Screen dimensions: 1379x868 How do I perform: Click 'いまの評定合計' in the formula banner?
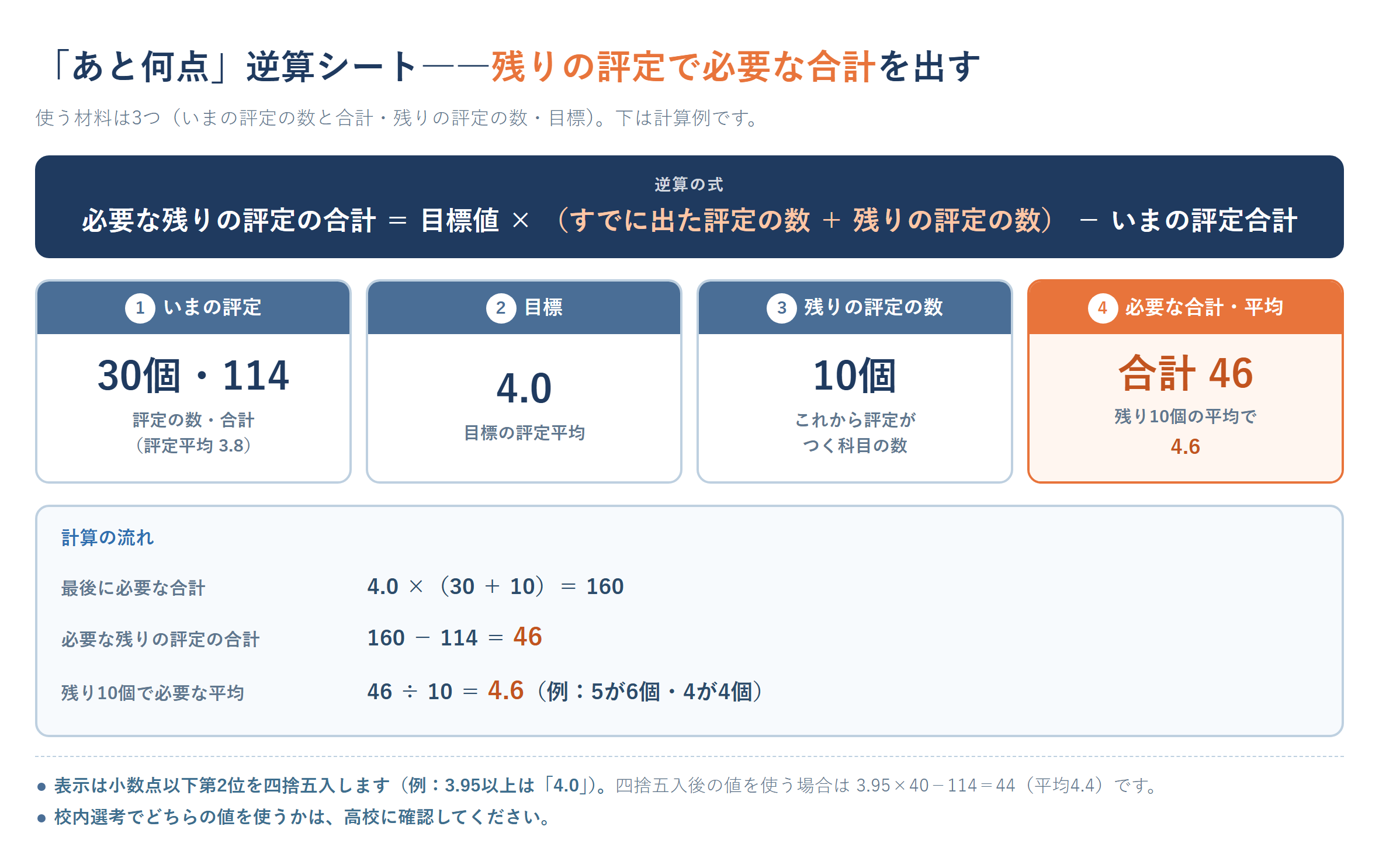pos(1204,221)
